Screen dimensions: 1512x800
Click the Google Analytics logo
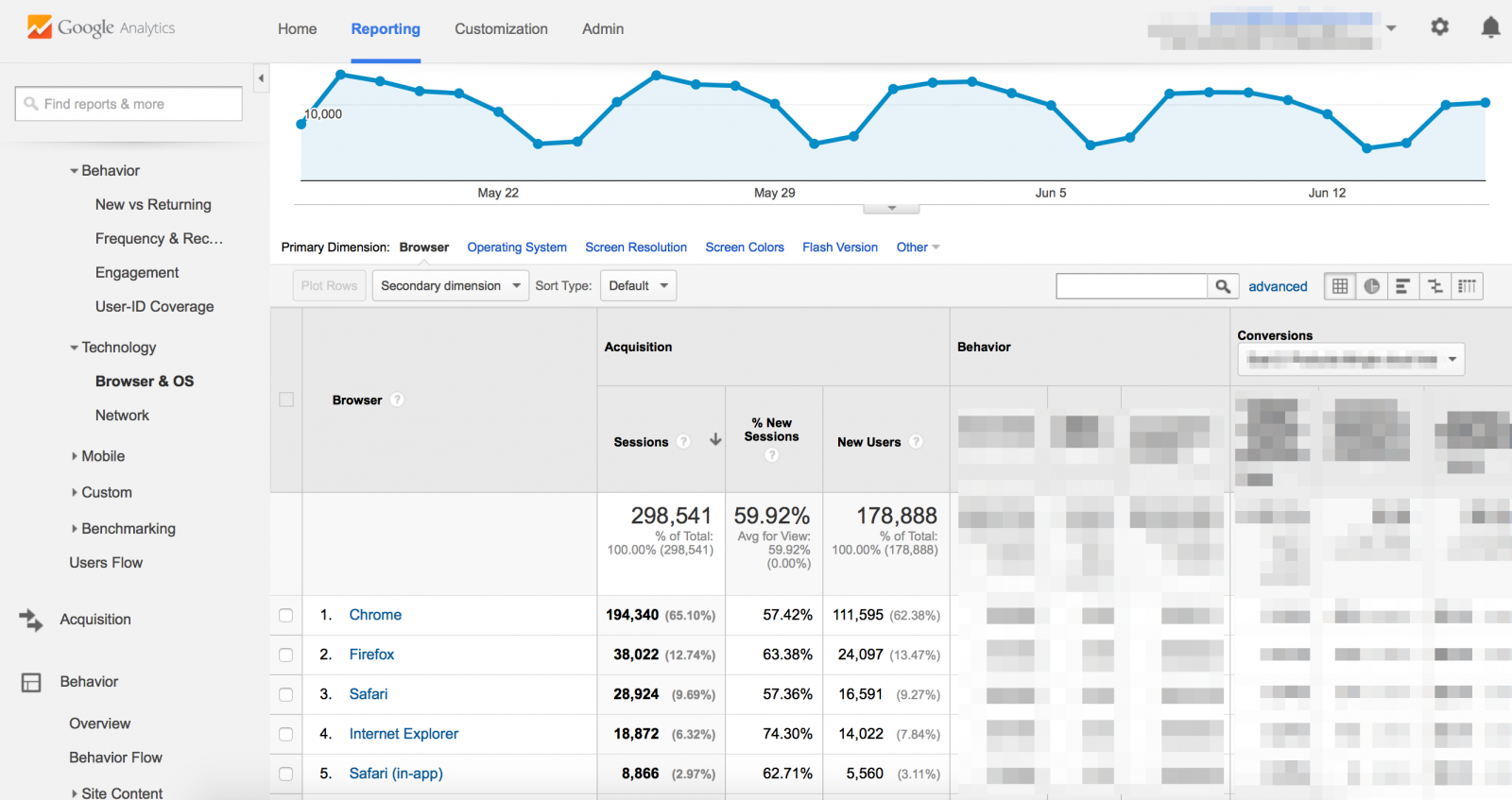[101, 27]
